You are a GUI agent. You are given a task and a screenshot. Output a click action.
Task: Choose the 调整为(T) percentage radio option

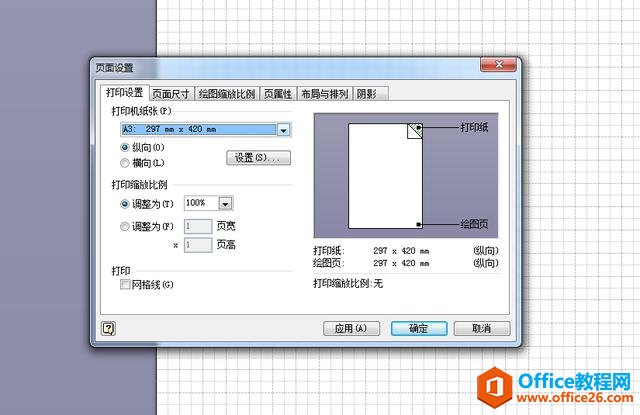click(x=125, y=204)
